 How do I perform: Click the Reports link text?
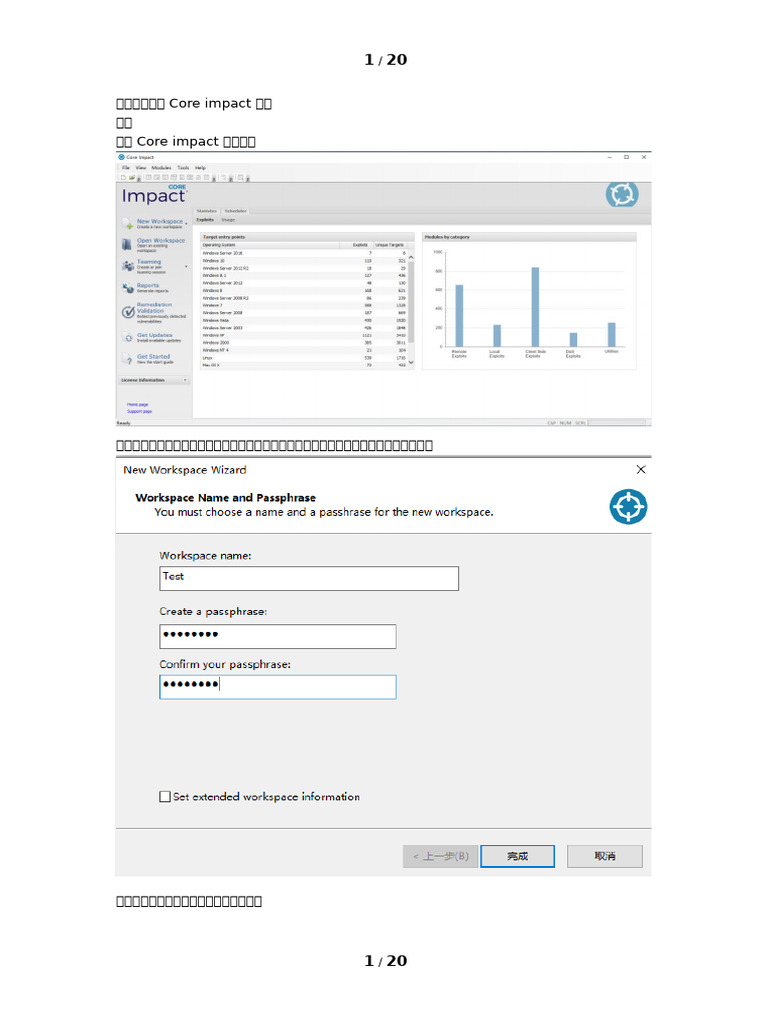coord(148,285)
